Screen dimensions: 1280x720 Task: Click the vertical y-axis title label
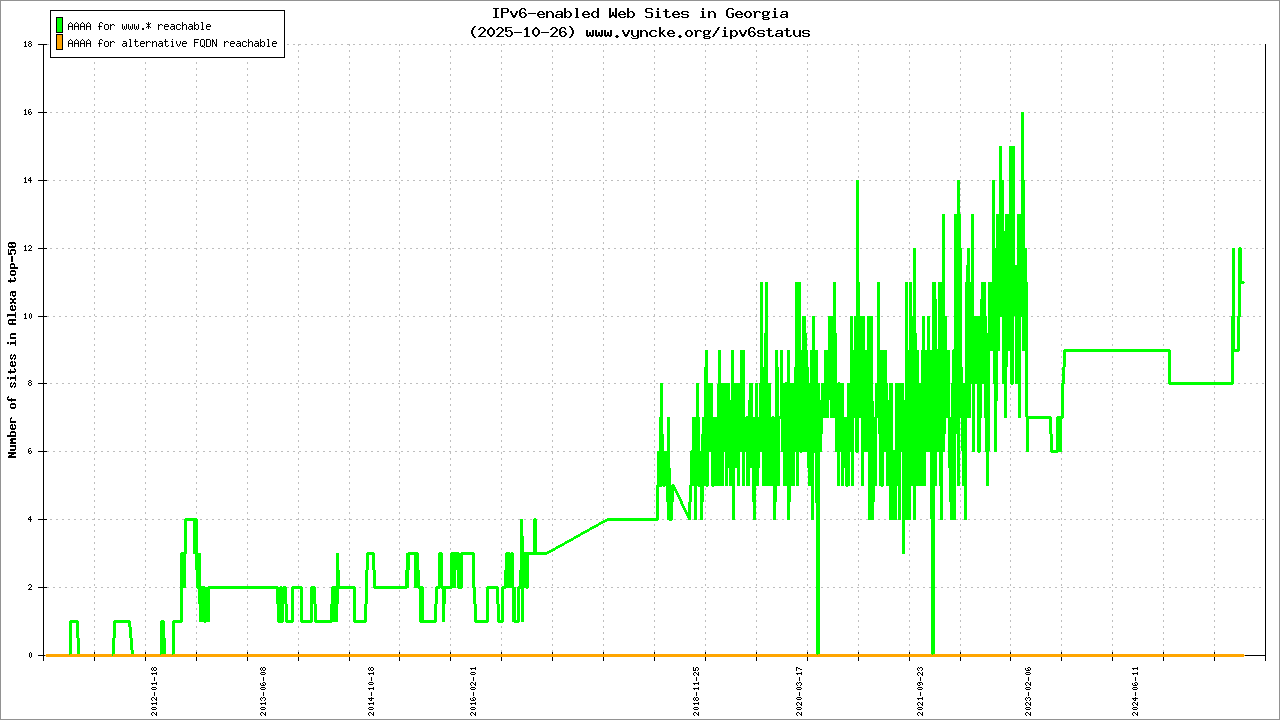(x=13, y=350)
